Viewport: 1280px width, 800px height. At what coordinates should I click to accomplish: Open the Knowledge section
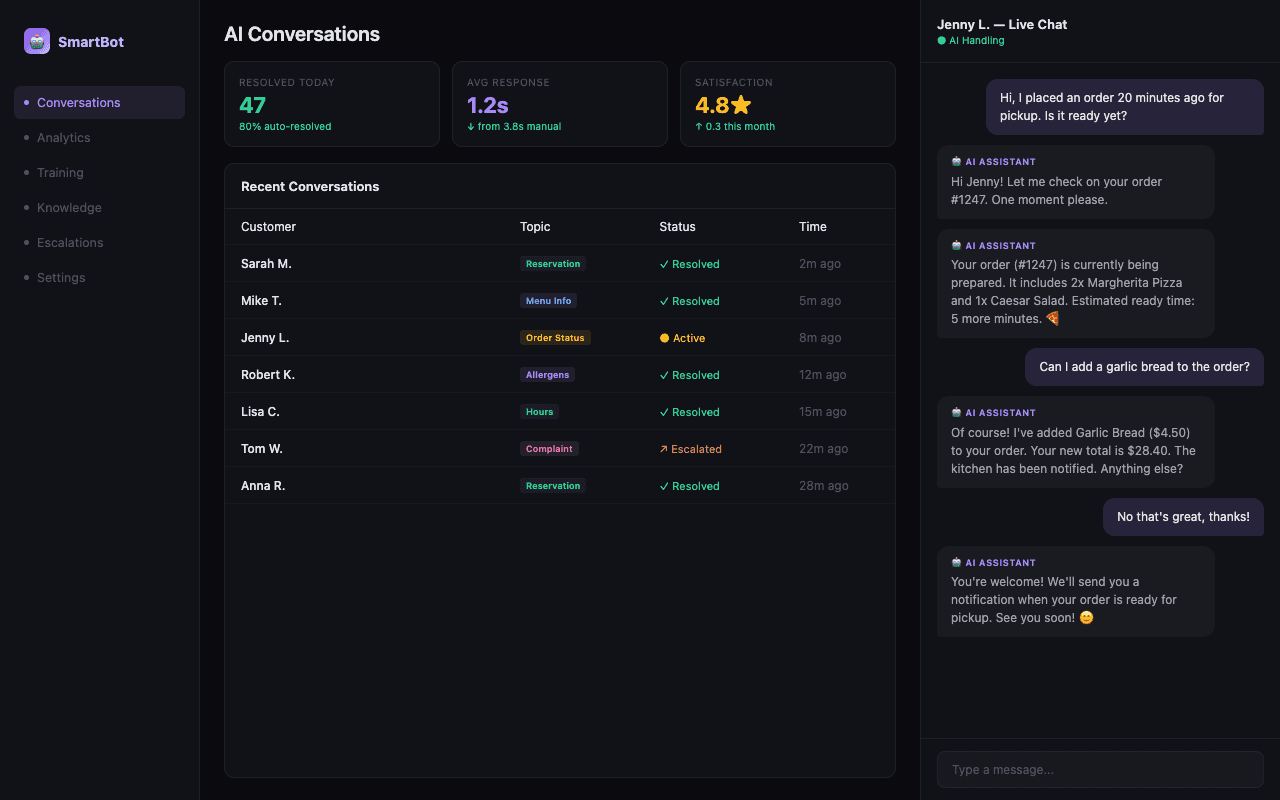(69, 207)
